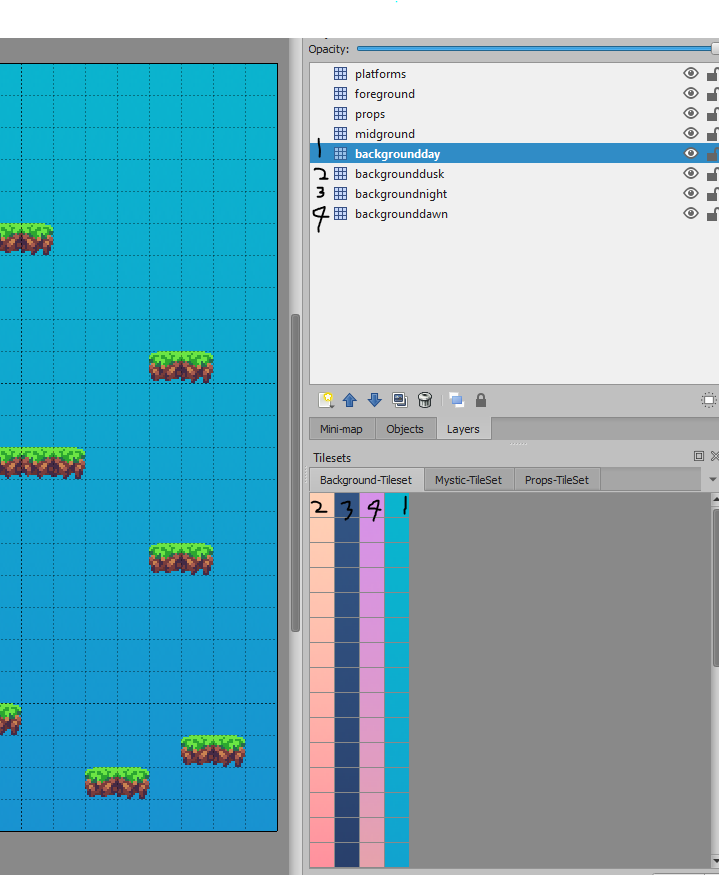
Task: Lower the selected layer with down arrow
Action: [x=375, y=400]
